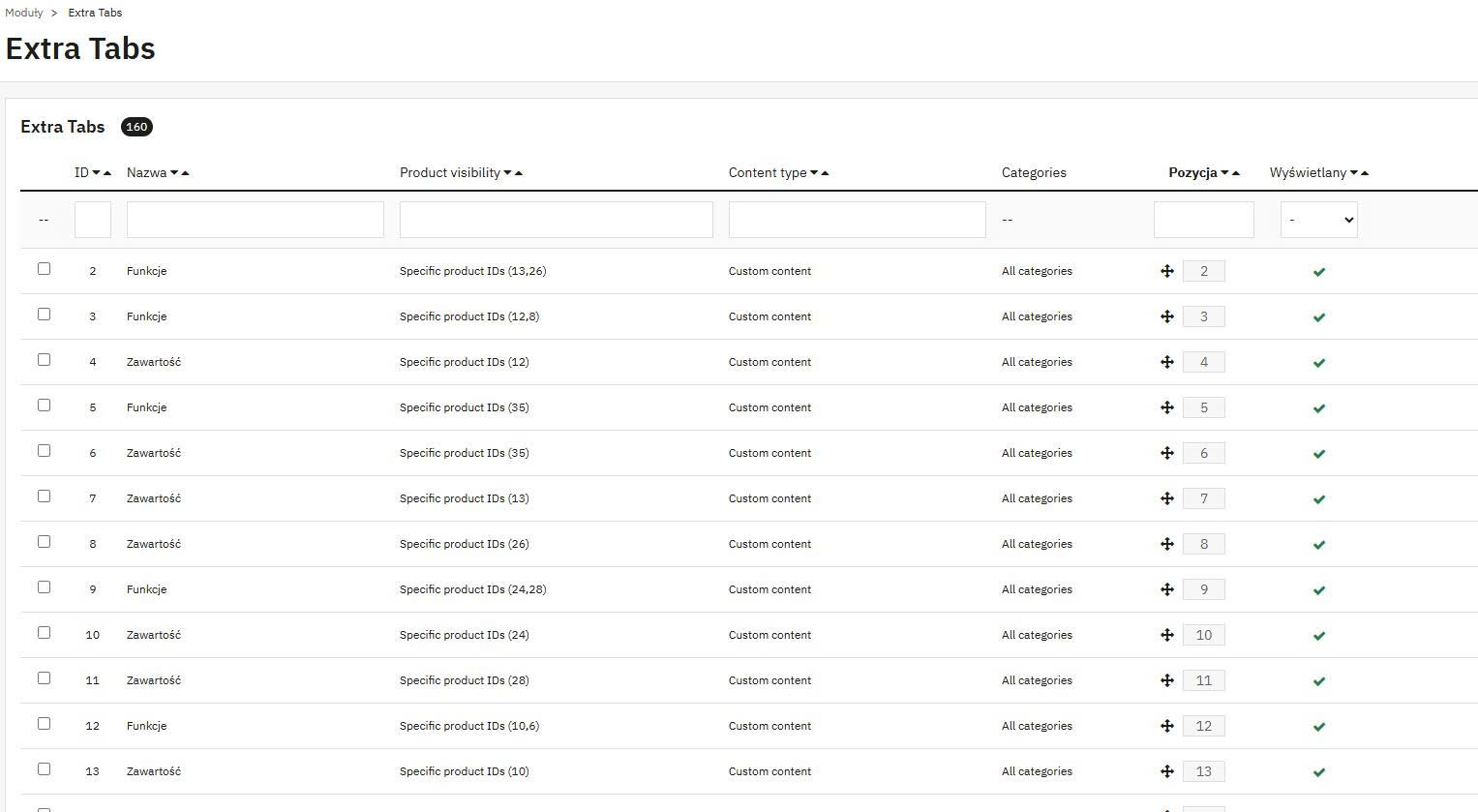Sort Content type column ascending arrow
Screen dimensions: 1478x812
click(x=825, y=173)
